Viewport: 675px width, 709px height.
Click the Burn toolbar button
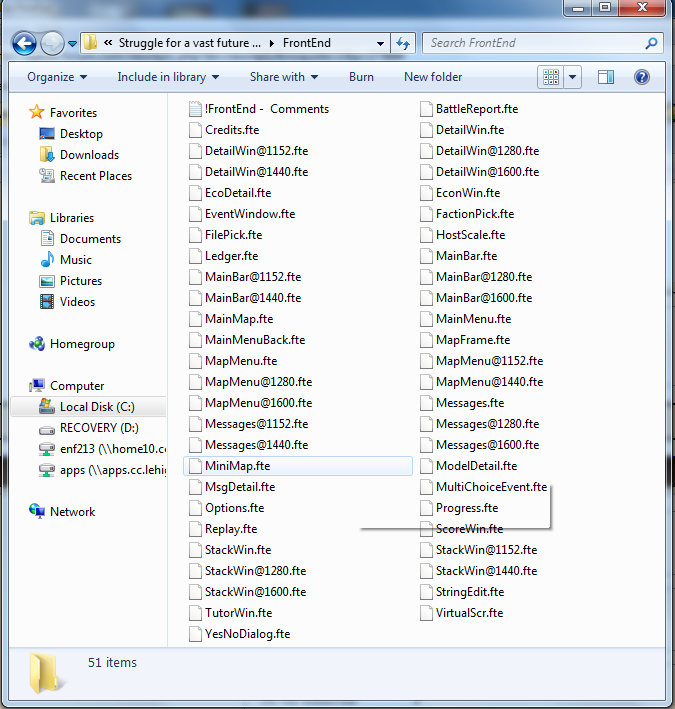pyautogui.click(x=361, y=77)
